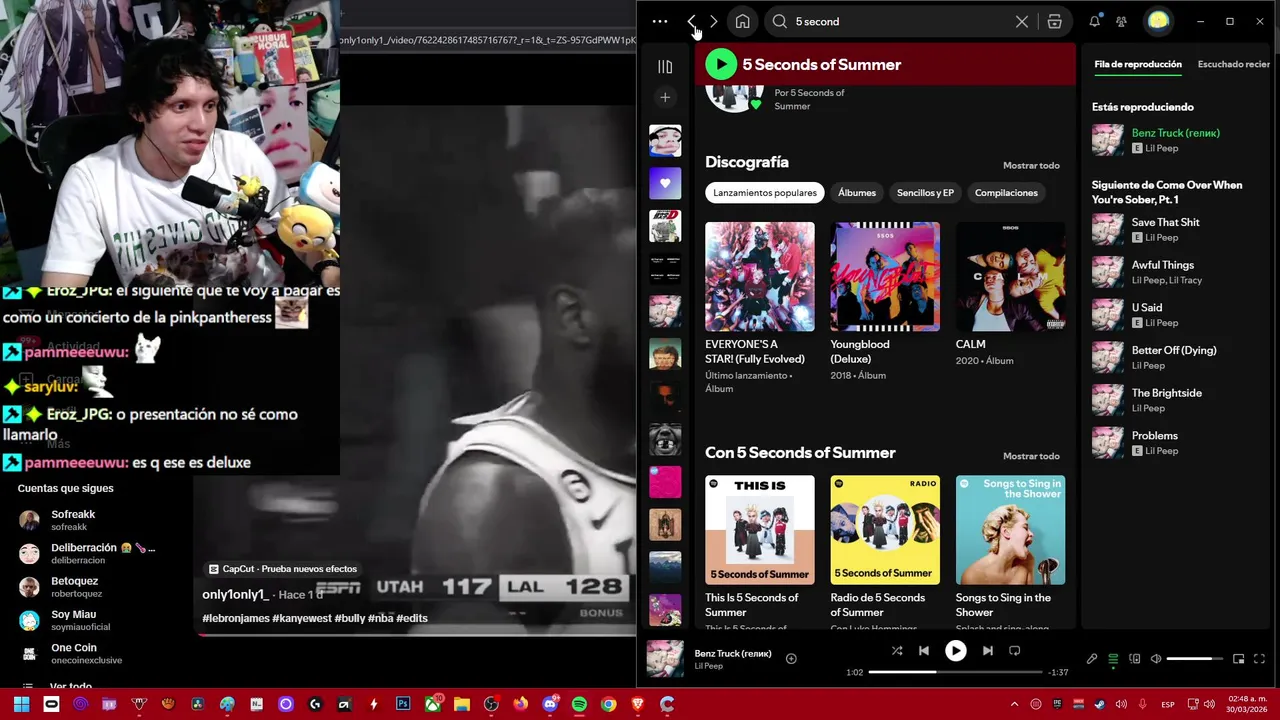Mute Spotify volume speaker icon
1280x720 pixels.
[1156, 659]
